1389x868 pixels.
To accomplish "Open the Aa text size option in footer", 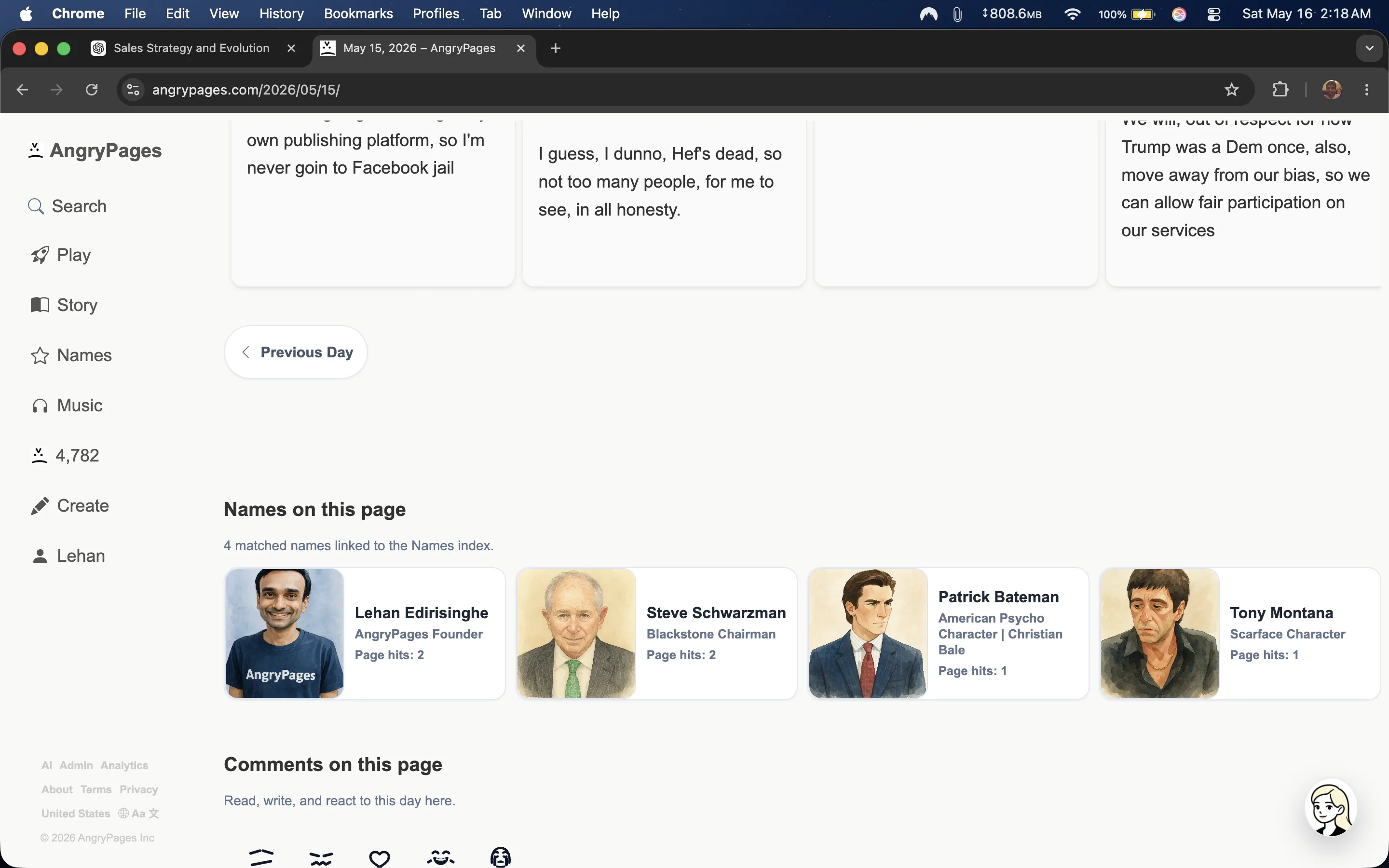I will 138,814.
